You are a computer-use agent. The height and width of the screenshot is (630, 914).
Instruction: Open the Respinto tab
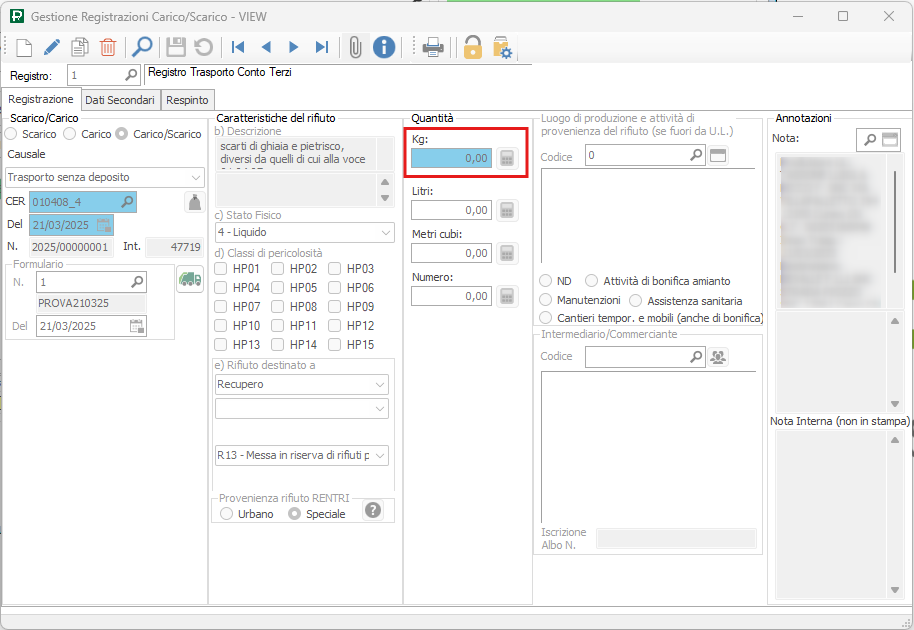pos(187,100)
